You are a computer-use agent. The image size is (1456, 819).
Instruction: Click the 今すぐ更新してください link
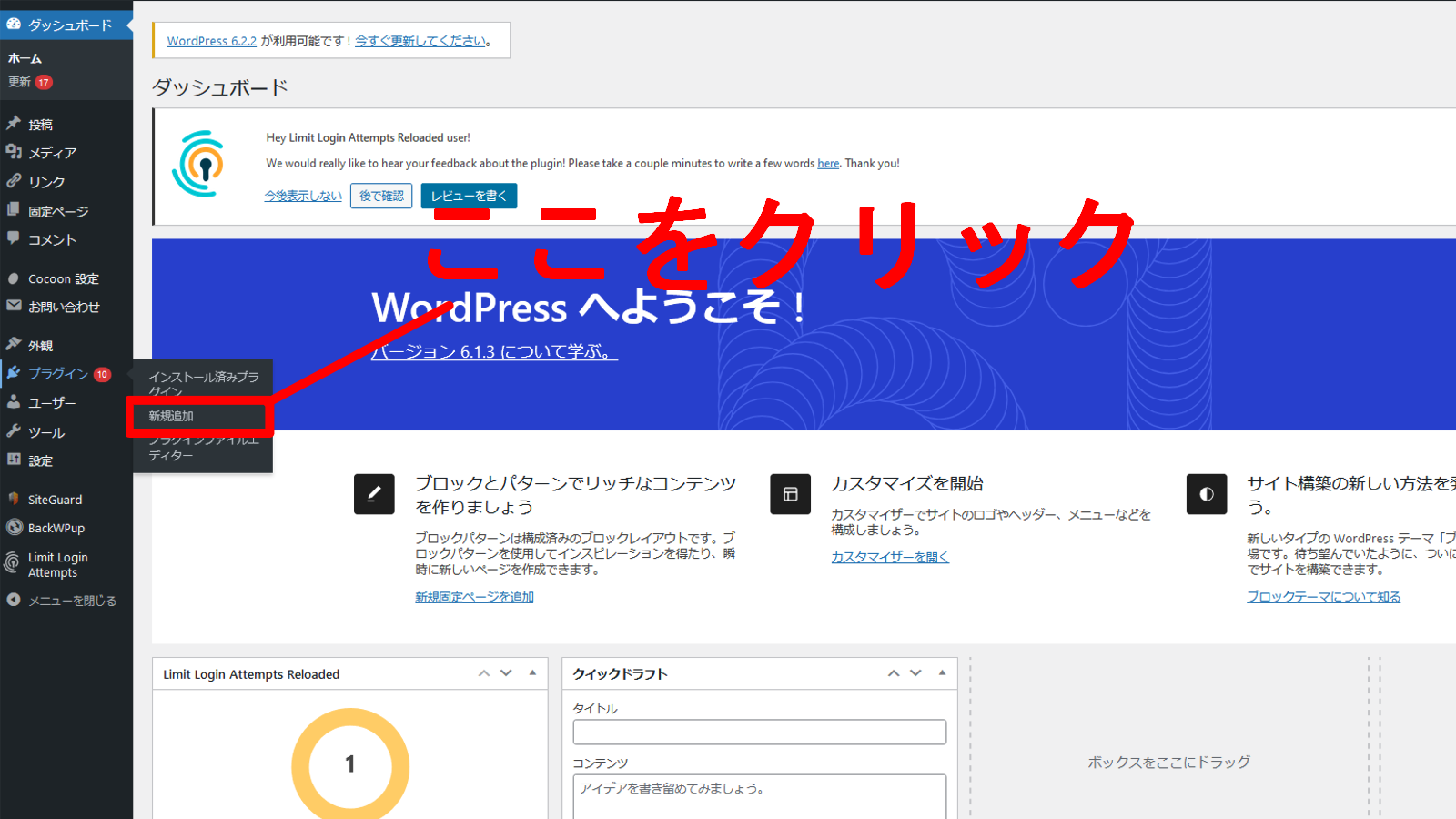tap(420, 41)
